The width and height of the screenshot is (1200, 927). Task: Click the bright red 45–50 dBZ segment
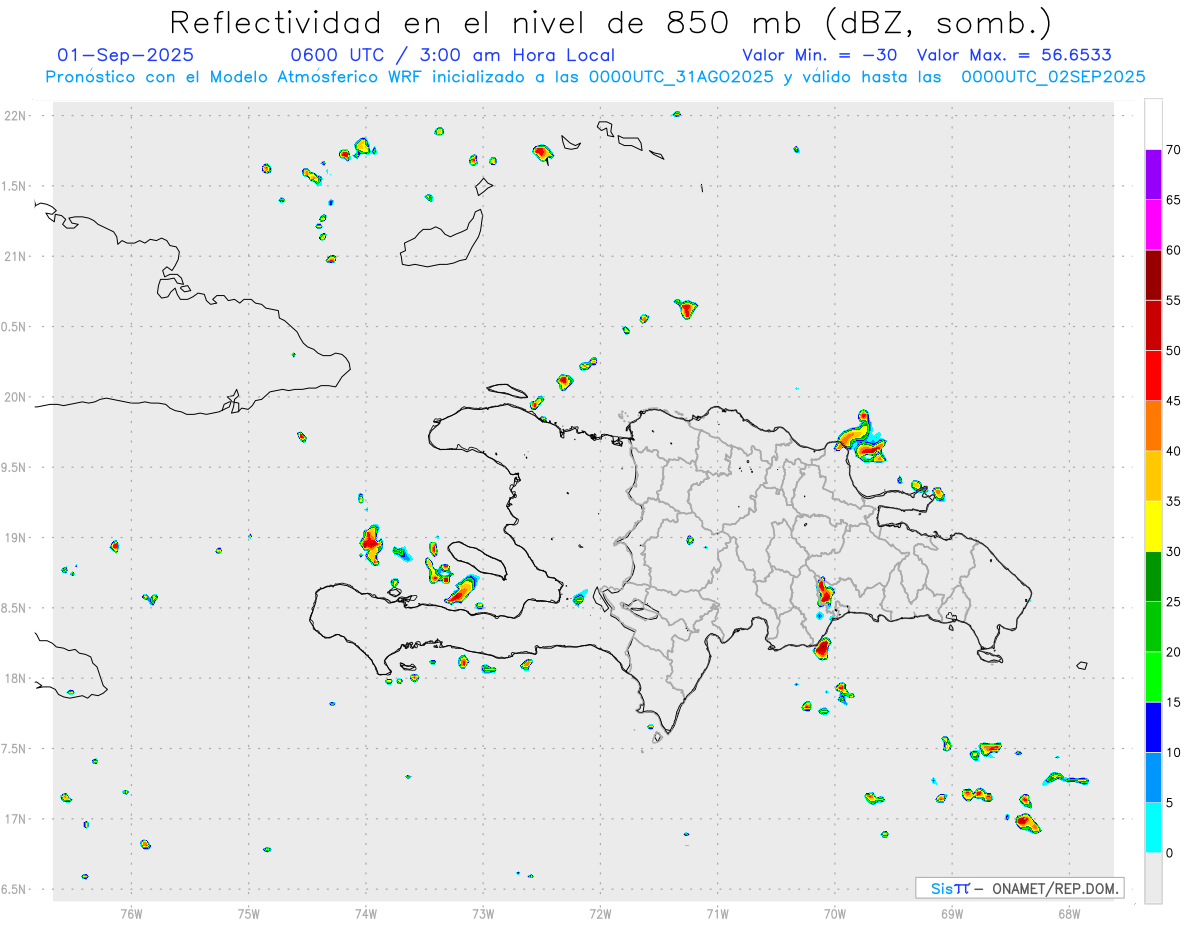1153,376
